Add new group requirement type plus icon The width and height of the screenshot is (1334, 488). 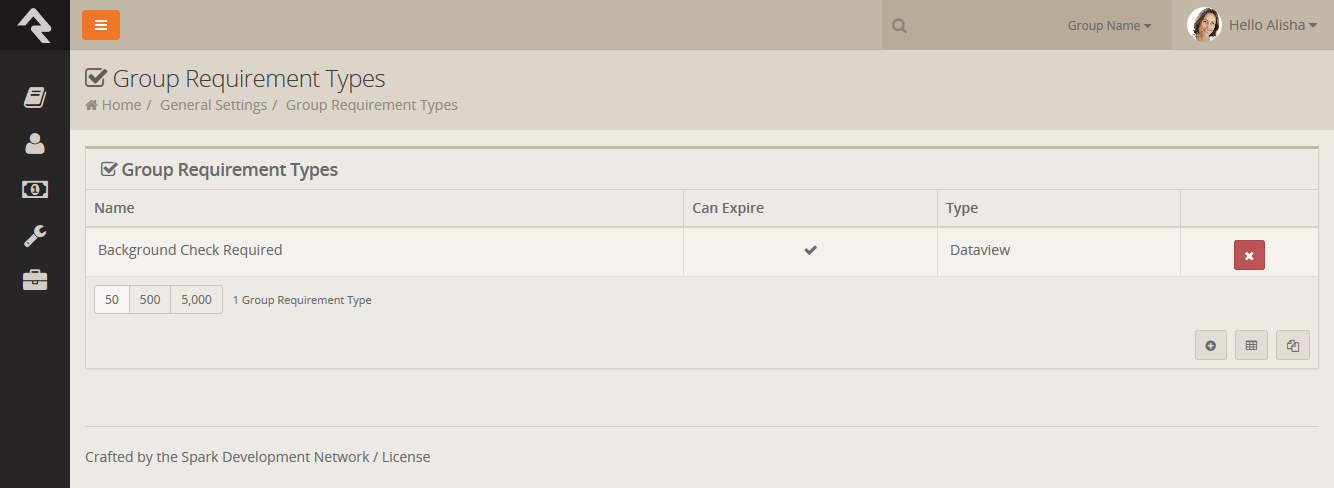click(x=1211, y=345)
